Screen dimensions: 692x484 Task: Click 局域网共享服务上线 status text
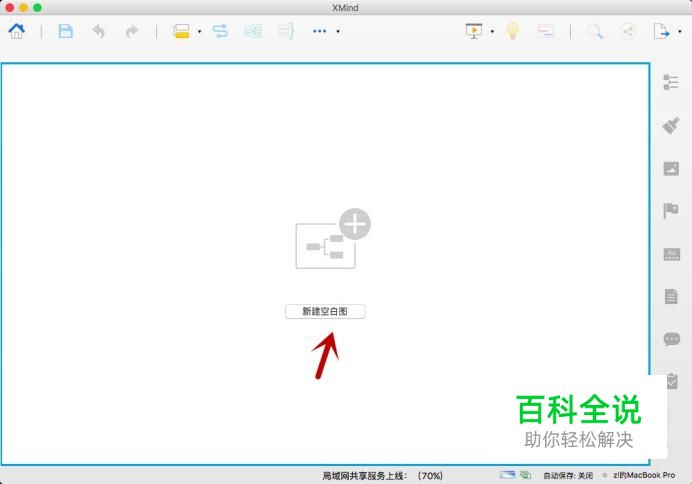pyautogui.click(x=365, y=476)
